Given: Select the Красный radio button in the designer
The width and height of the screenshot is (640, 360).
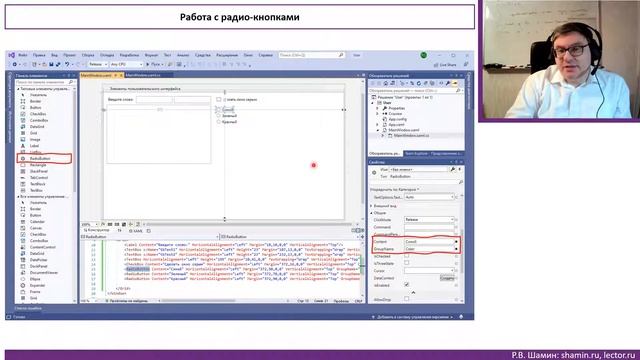Looking at the screenshot, I should tap(227, 122).
